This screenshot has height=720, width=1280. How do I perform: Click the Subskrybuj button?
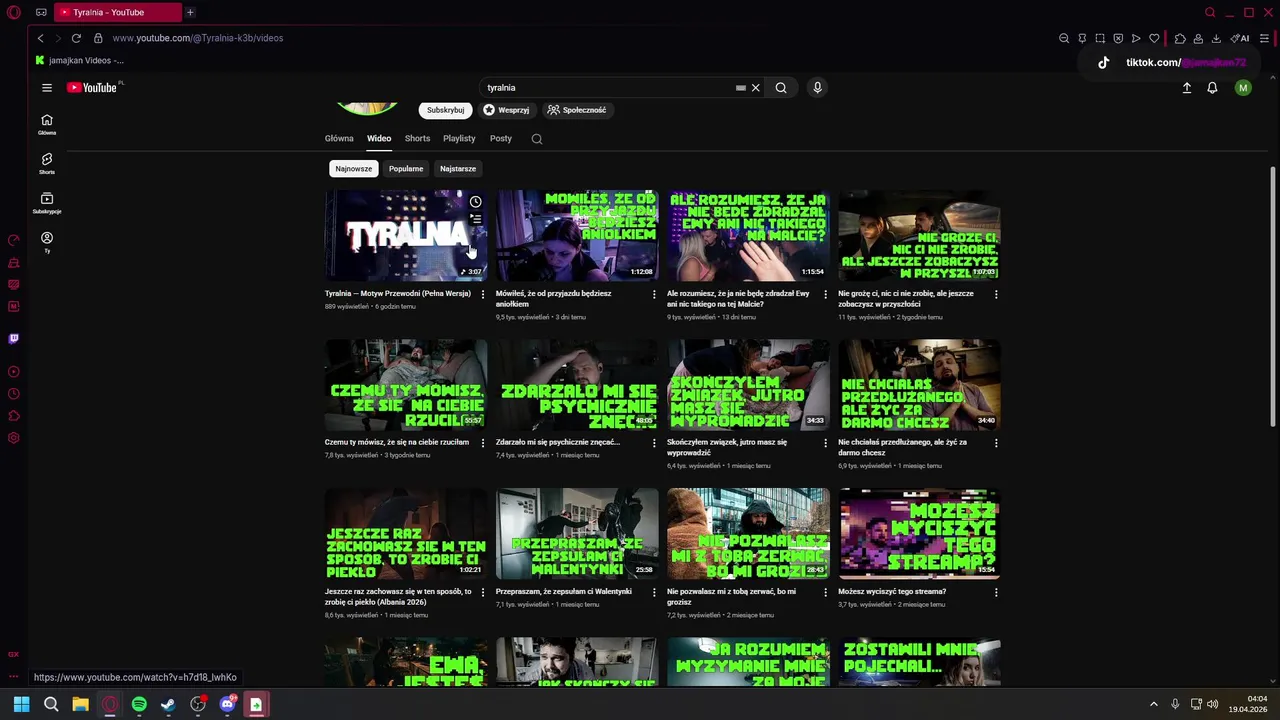445,110
